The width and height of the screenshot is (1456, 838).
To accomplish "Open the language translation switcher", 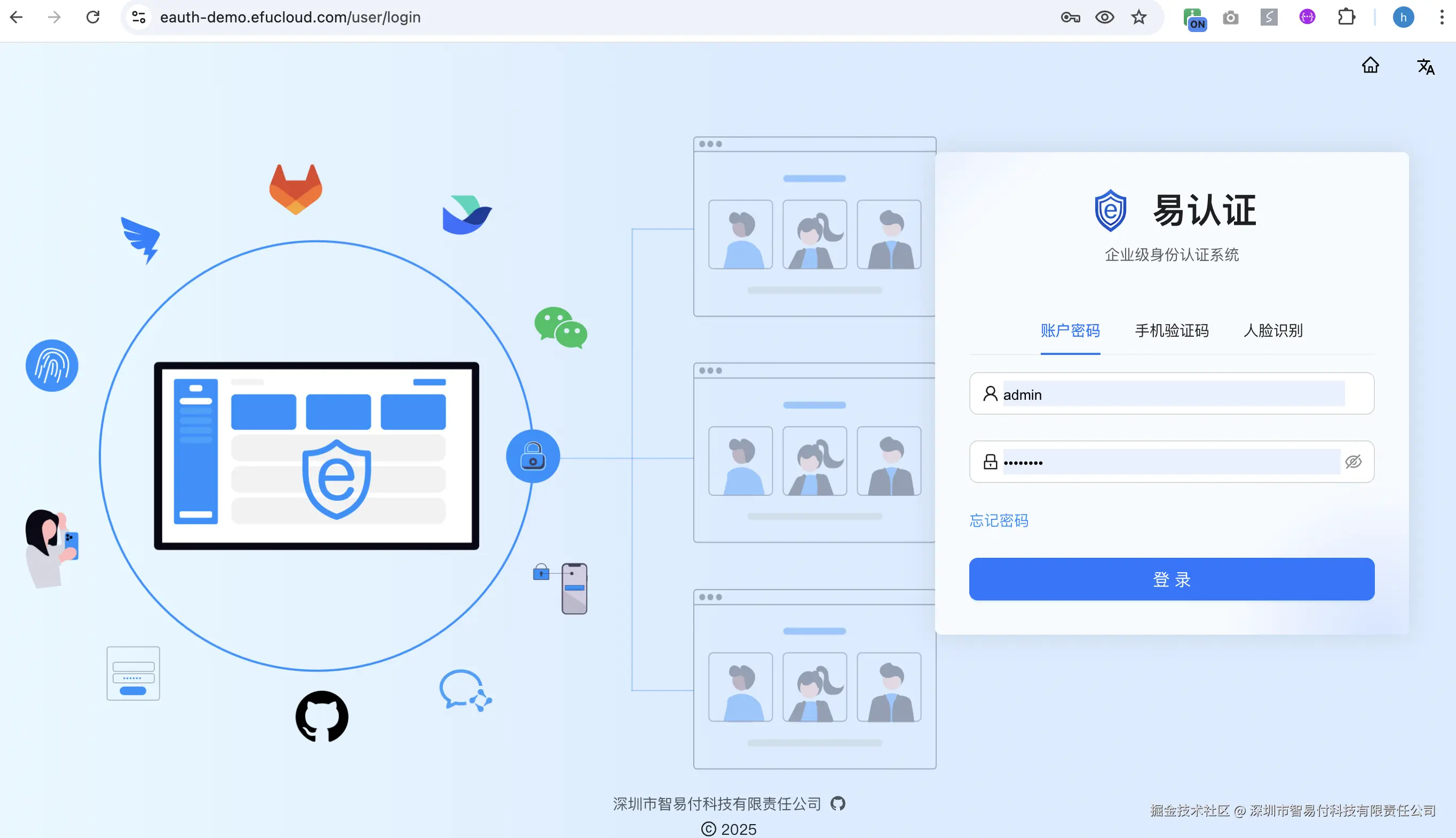I will coord(1425,67).
